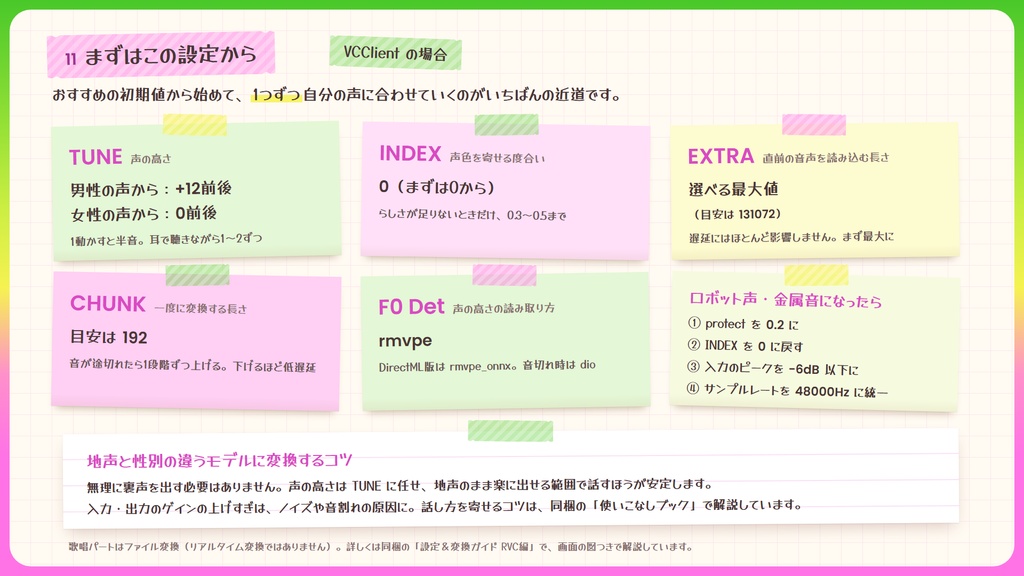
Task: Click the text '0（まずは0から）'
Action: click(437, 187)
